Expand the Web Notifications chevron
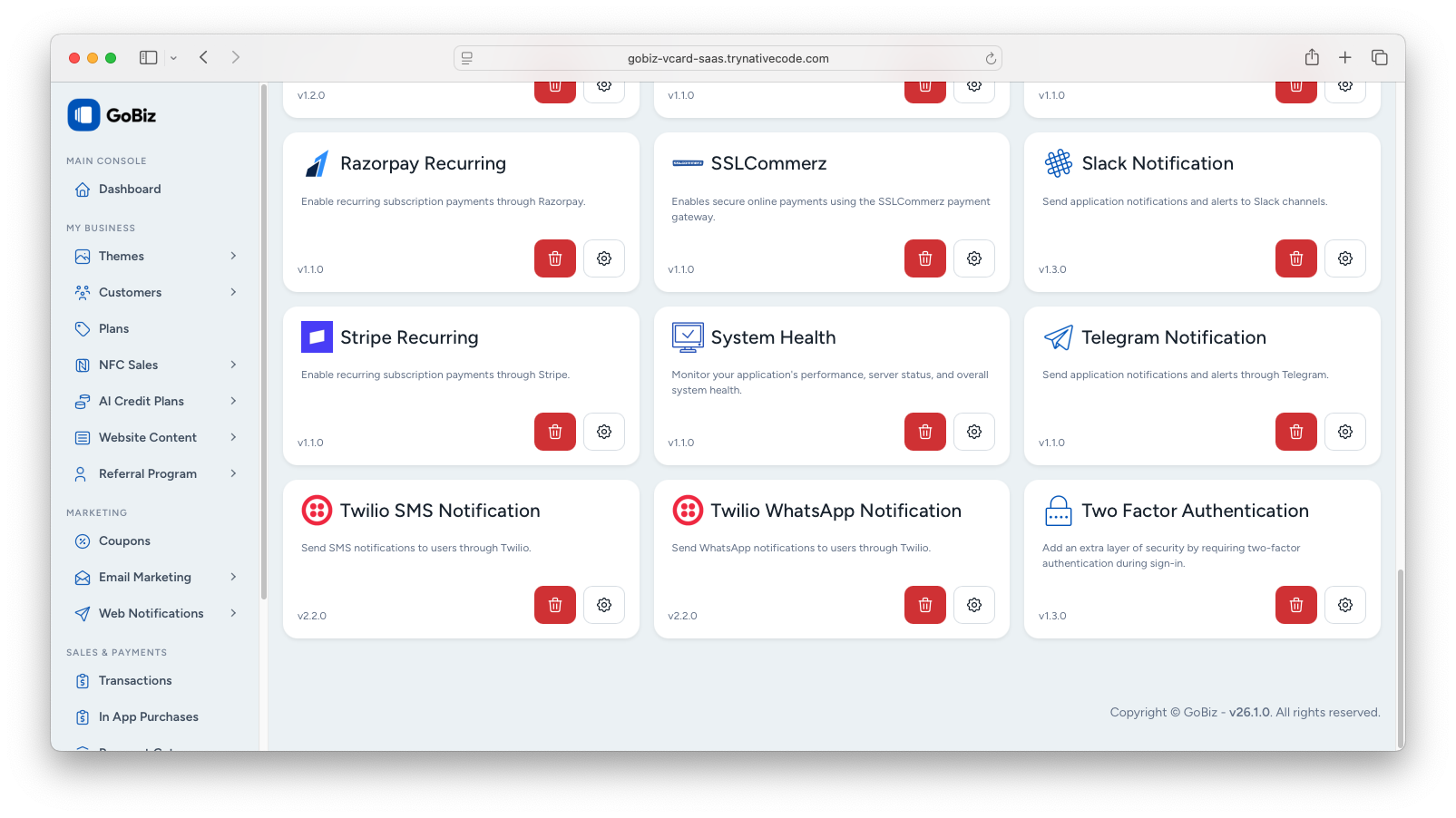The image size is (1456, 818). (x=233, y=613)
